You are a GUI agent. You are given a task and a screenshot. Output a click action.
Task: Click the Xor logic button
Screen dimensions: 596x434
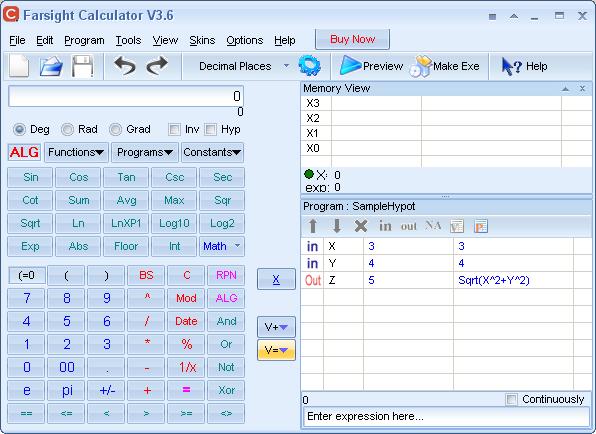click(x=226, y=390)
